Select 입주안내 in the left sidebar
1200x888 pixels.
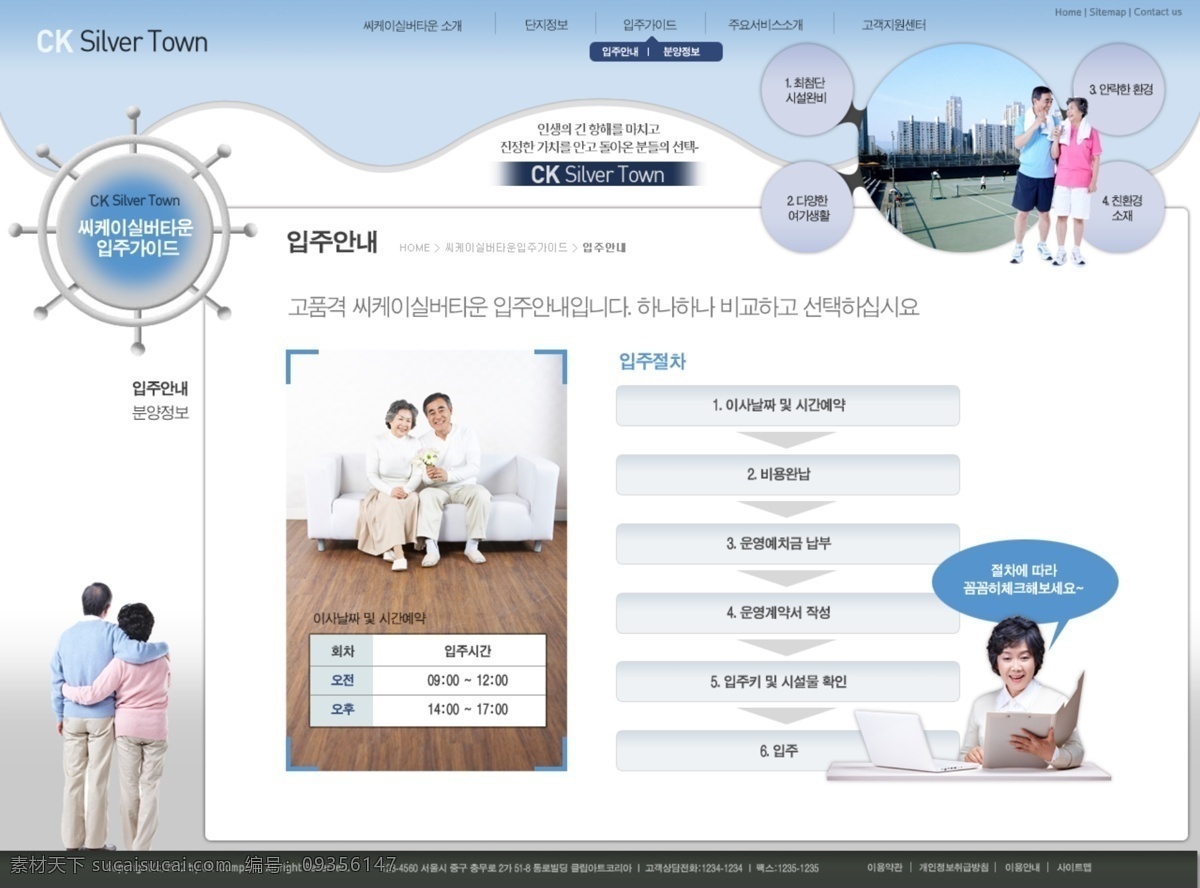pyautogui.click(x=160, y=388)
